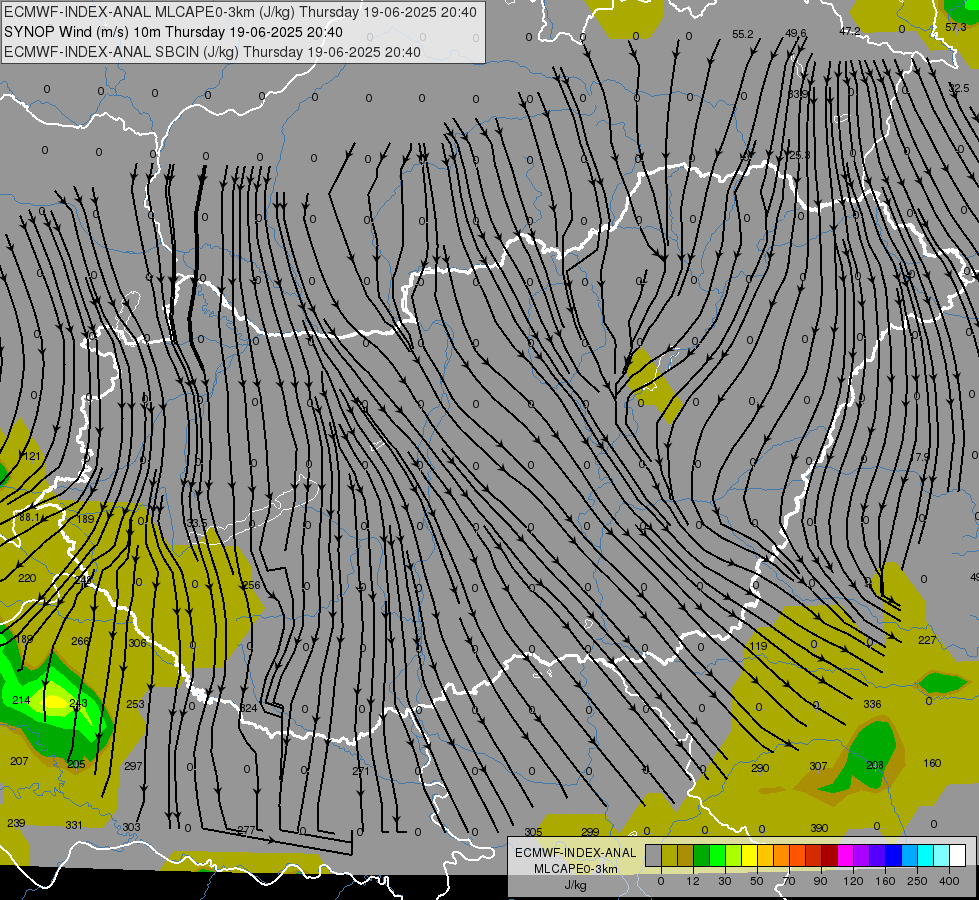979x900 pixels.
Task: Click the map value 239
Action: coord(16,823)
